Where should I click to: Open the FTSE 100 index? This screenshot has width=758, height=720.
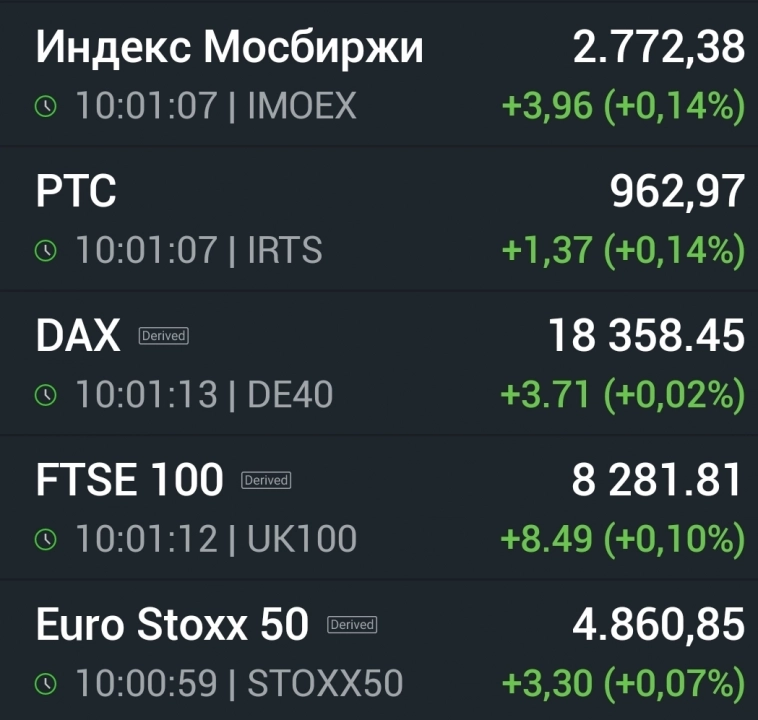tap(129, 481)
